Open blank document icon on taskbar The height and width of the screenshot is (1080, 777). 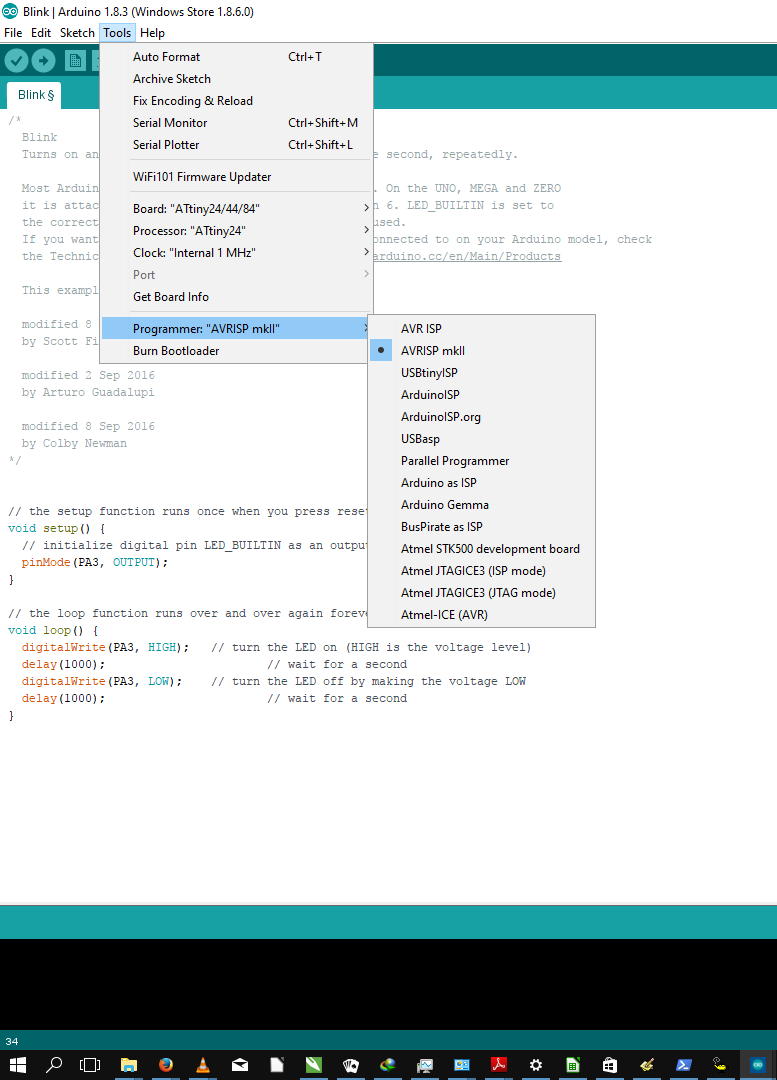coord(277,1065)
